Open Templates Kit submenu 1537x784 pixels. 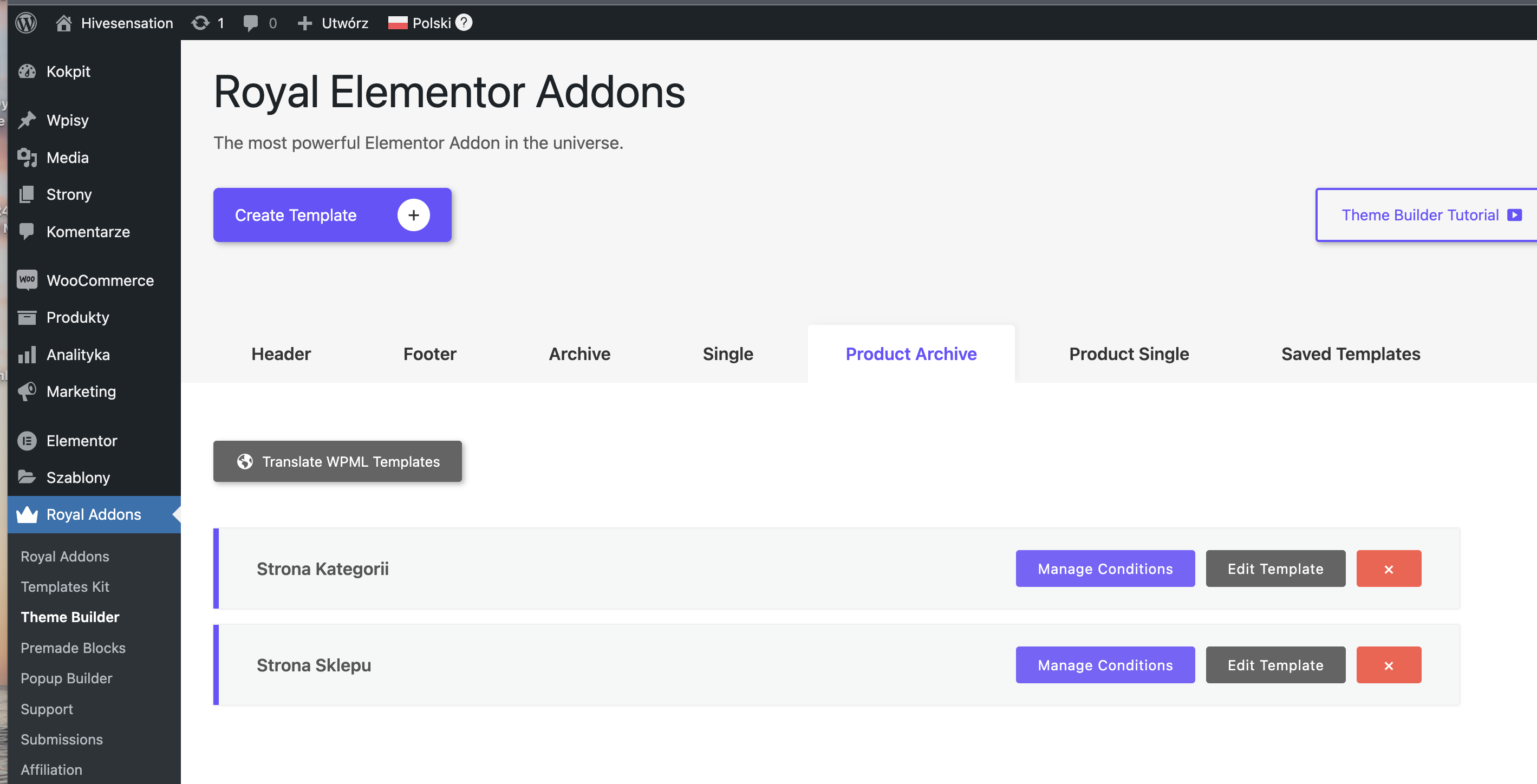click(x=65, y=587)
